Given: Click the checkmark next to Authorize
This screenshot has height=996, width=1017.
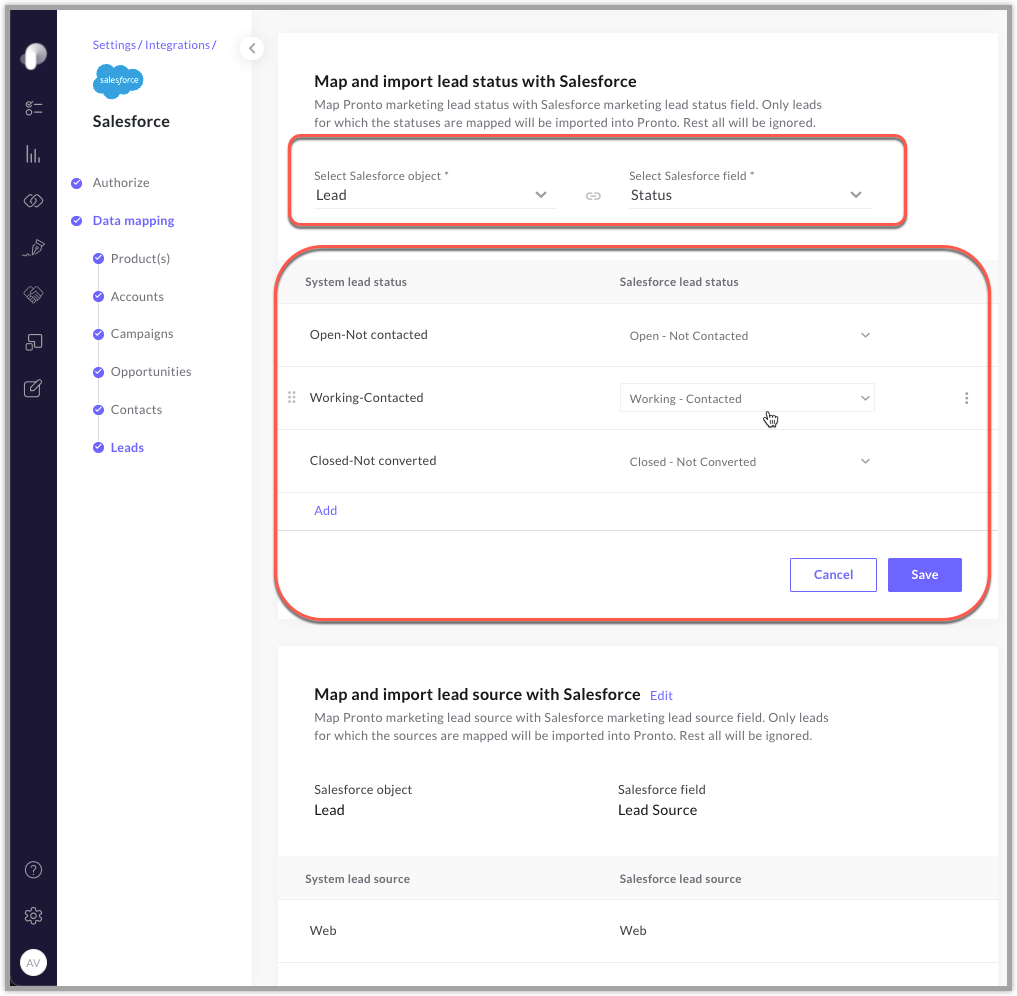Looking at the screenshot, I should pos(77,182).
